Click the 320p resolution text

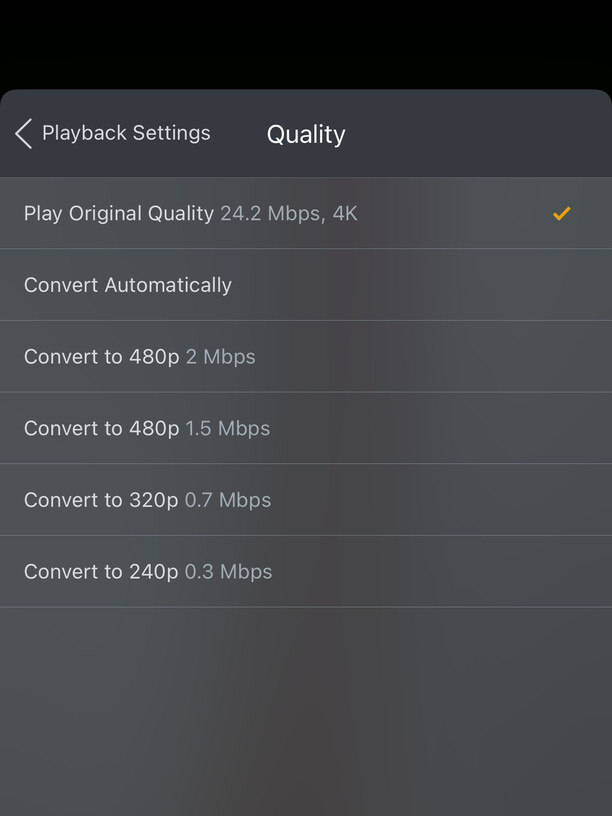pos(153,500)
